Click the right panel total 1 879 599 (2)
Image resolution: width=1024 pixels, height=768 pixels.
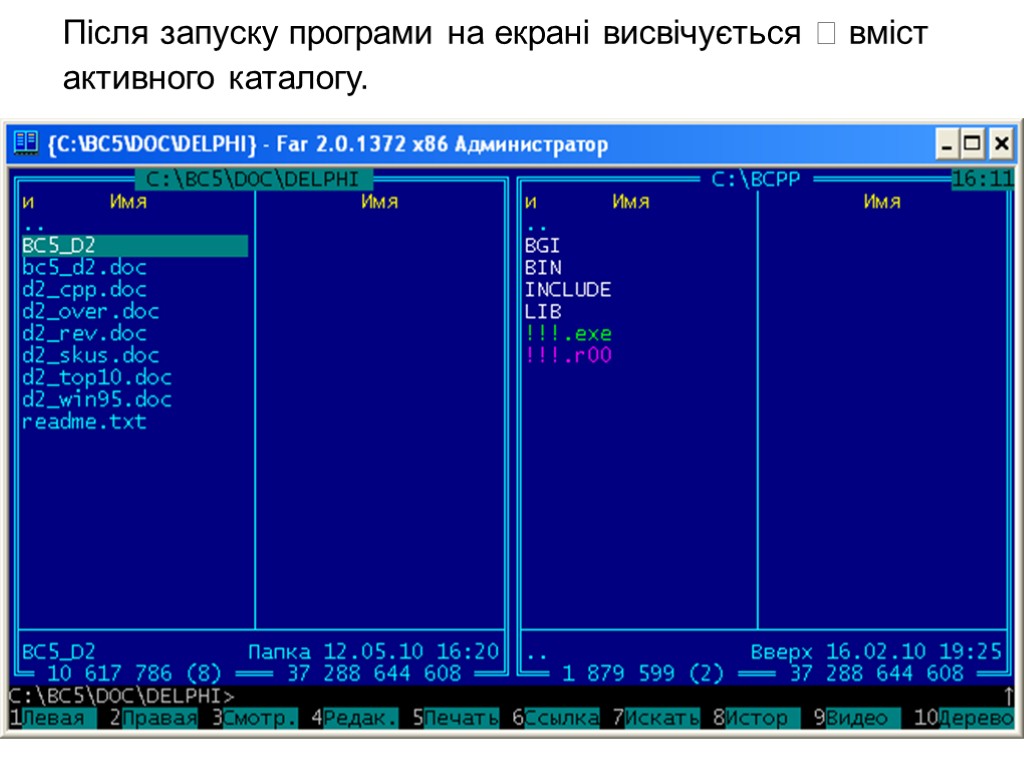click(643, 673)
